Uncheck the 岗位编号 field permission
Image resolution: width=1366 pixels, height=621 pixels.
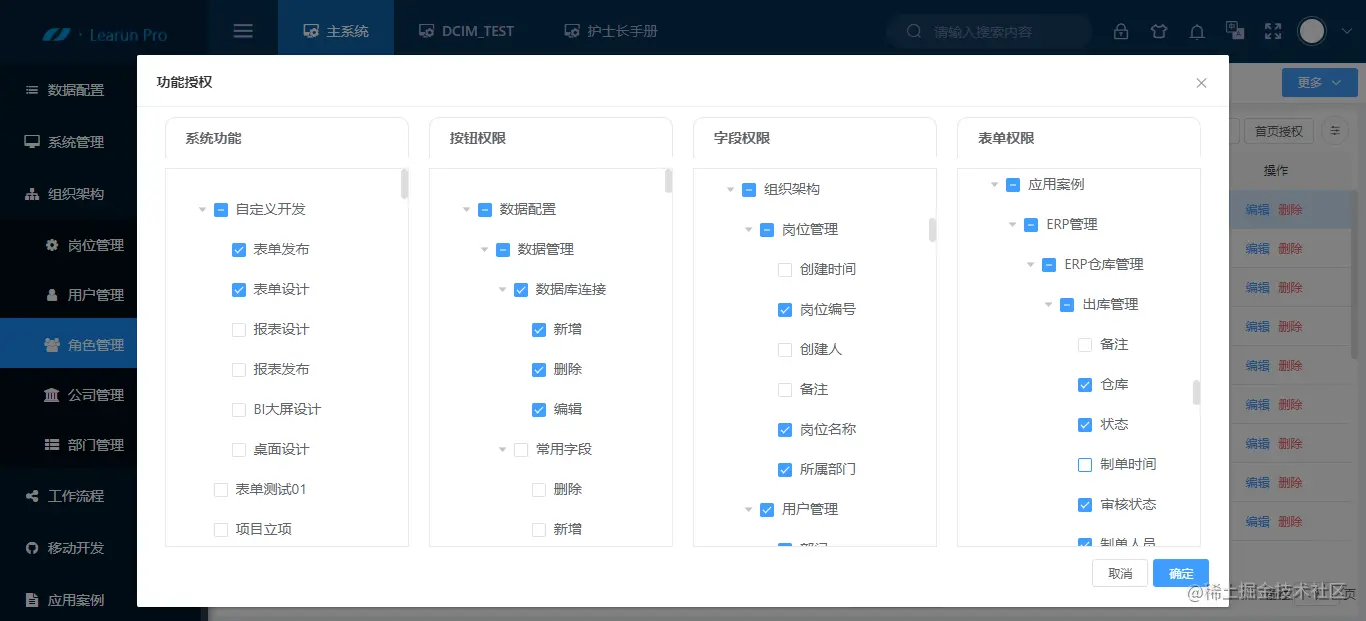pyautogui.click(x=784, y=309)
